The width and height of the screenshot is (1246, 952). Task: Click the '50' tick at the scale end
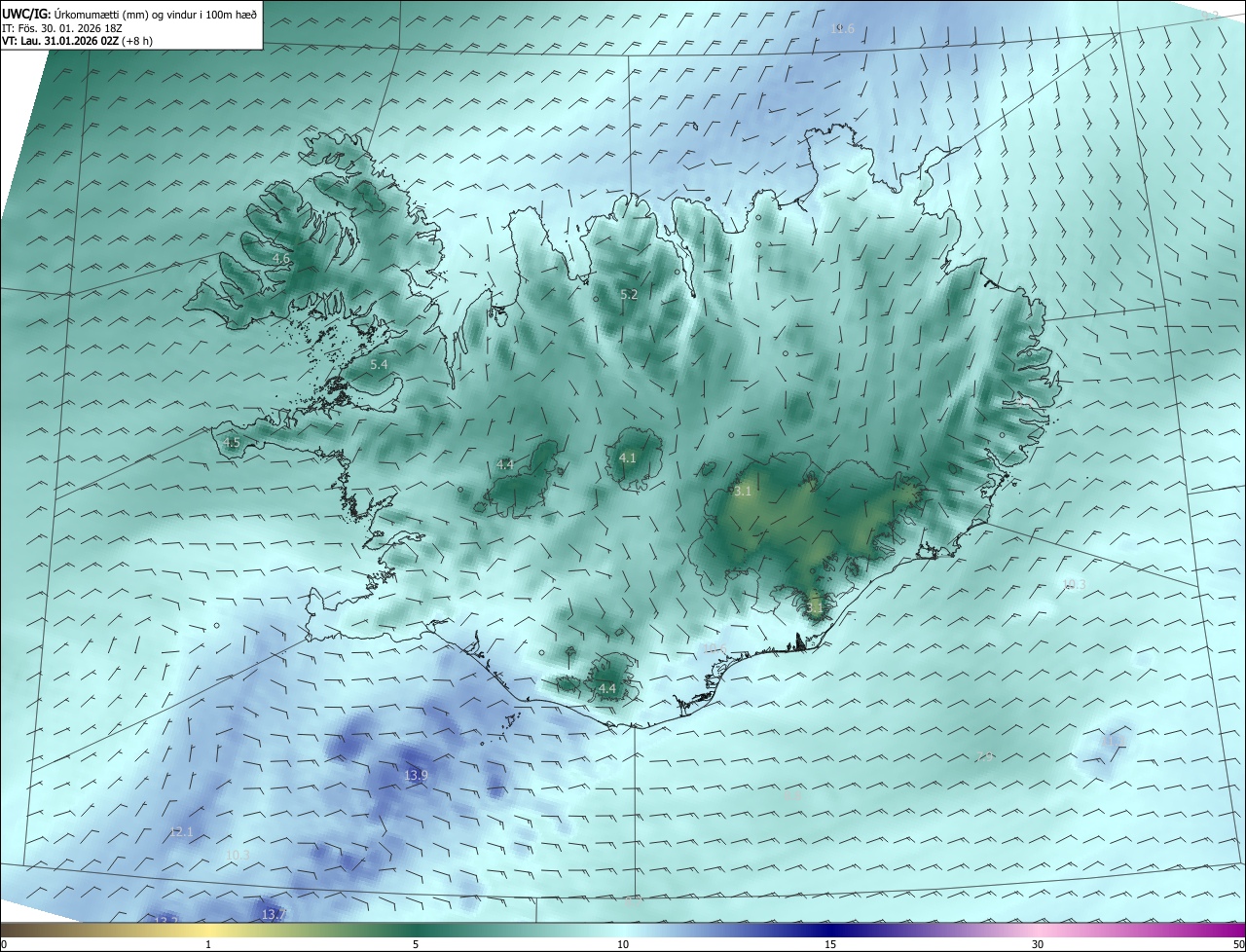[1238, 944]
